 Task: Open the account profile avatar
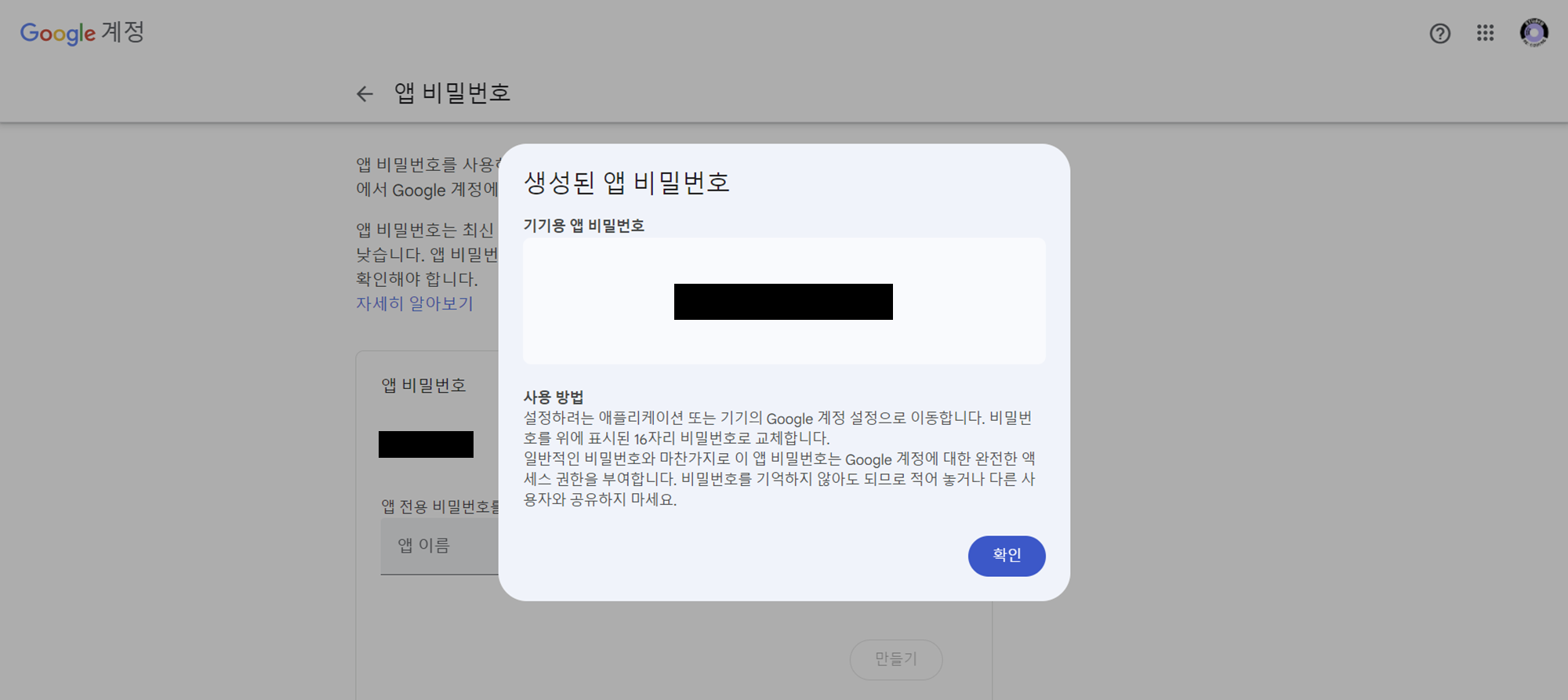1534,33
